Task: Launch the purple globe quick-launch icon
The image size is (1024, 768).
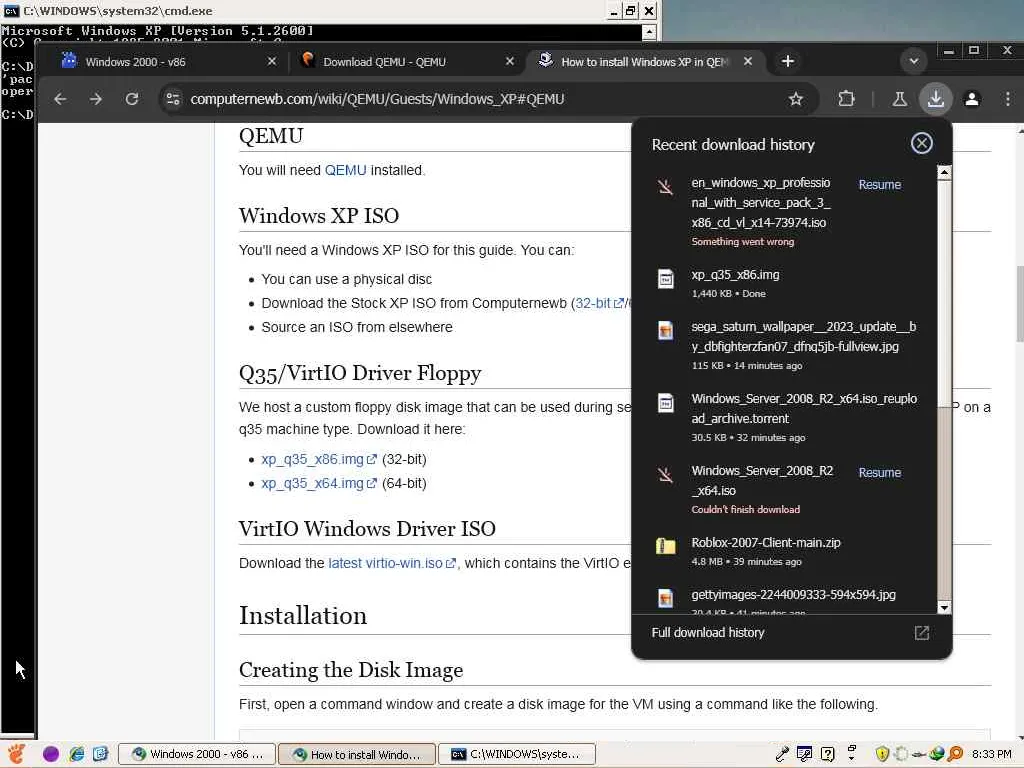Action: pos(51,754)
